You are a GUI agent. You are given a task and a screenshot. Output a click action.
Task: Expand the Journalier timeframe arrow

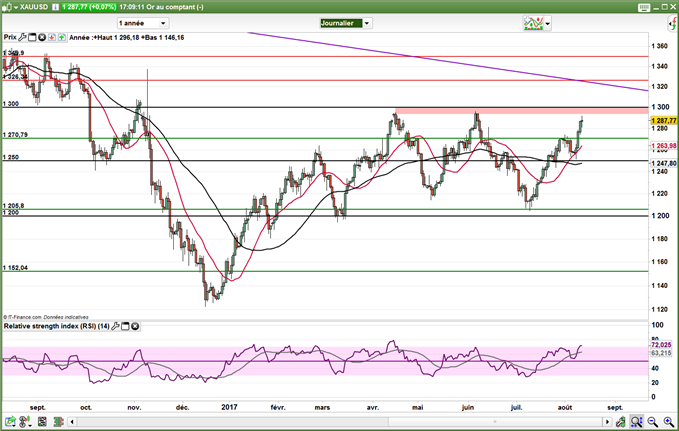[x=367, y=23]
